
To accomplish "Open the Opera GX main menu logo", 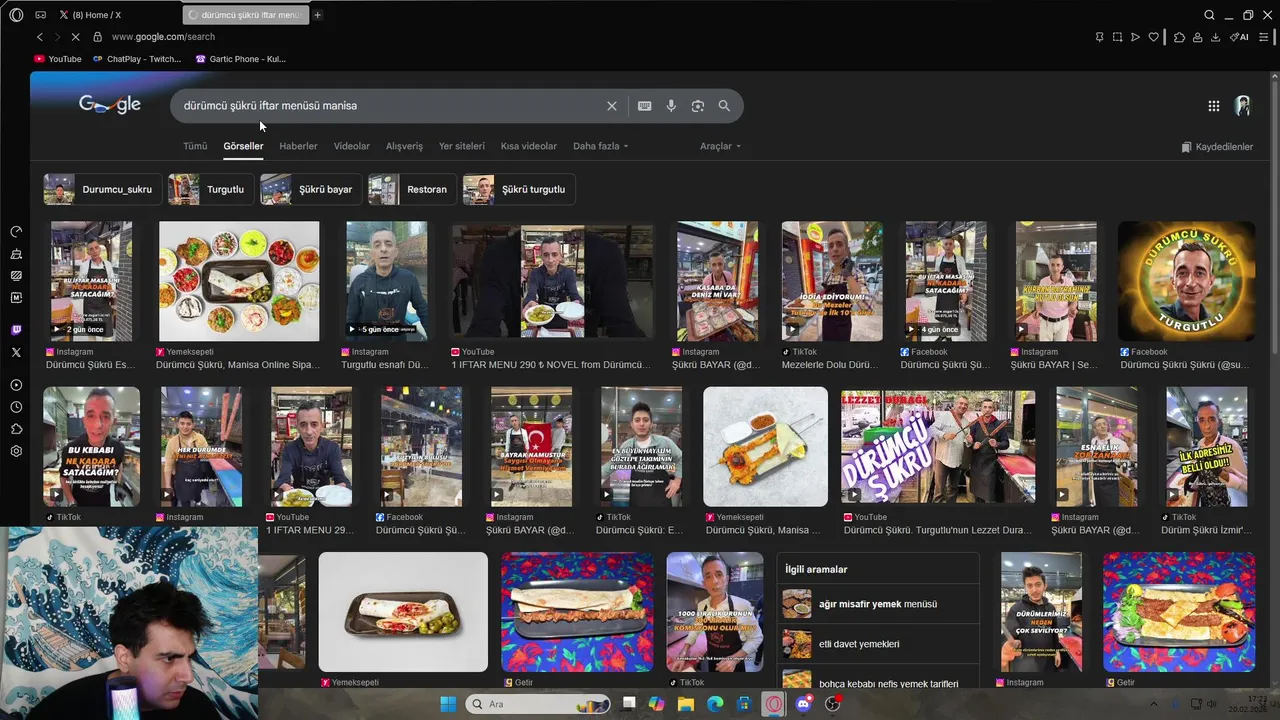I will 16,15.
